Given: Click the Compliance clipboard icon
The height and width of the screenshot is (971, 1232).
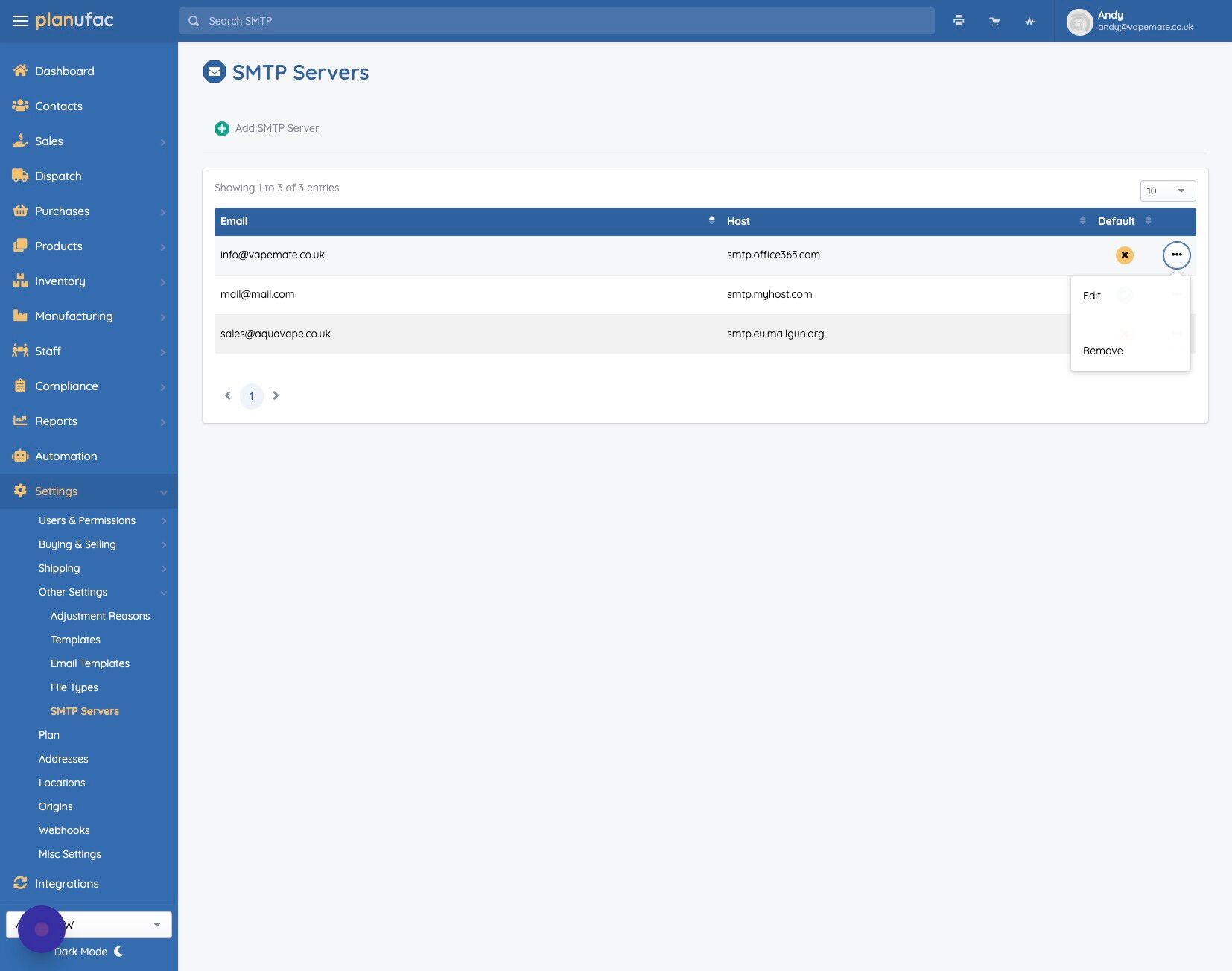Looking at the screenshot, I should pos(20,386).
